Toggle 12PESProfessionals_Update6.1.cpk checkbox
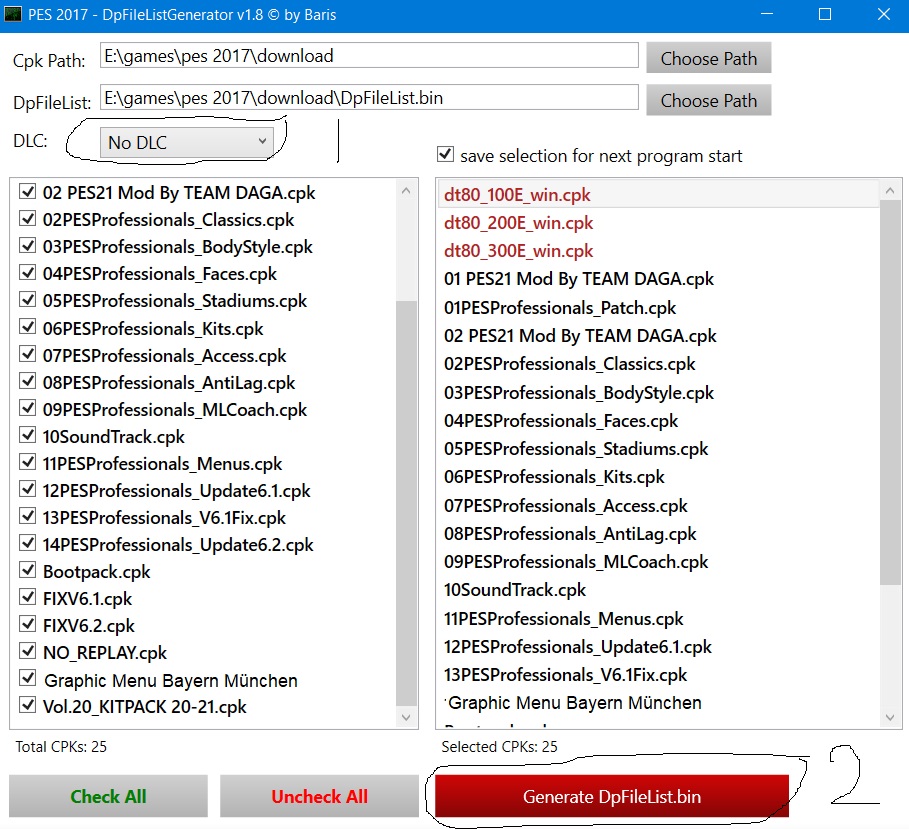 click(27, 489)
